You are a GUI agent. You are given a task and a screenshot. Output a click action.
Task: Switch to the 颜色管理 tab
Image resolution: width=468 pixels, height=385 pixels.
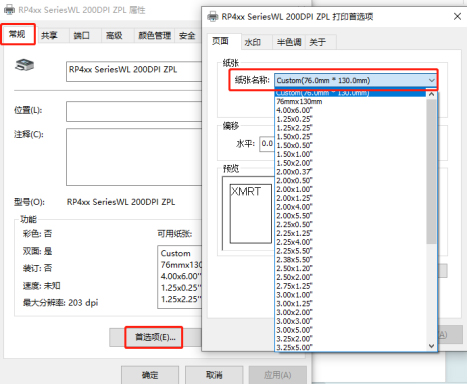coord(154,35)
